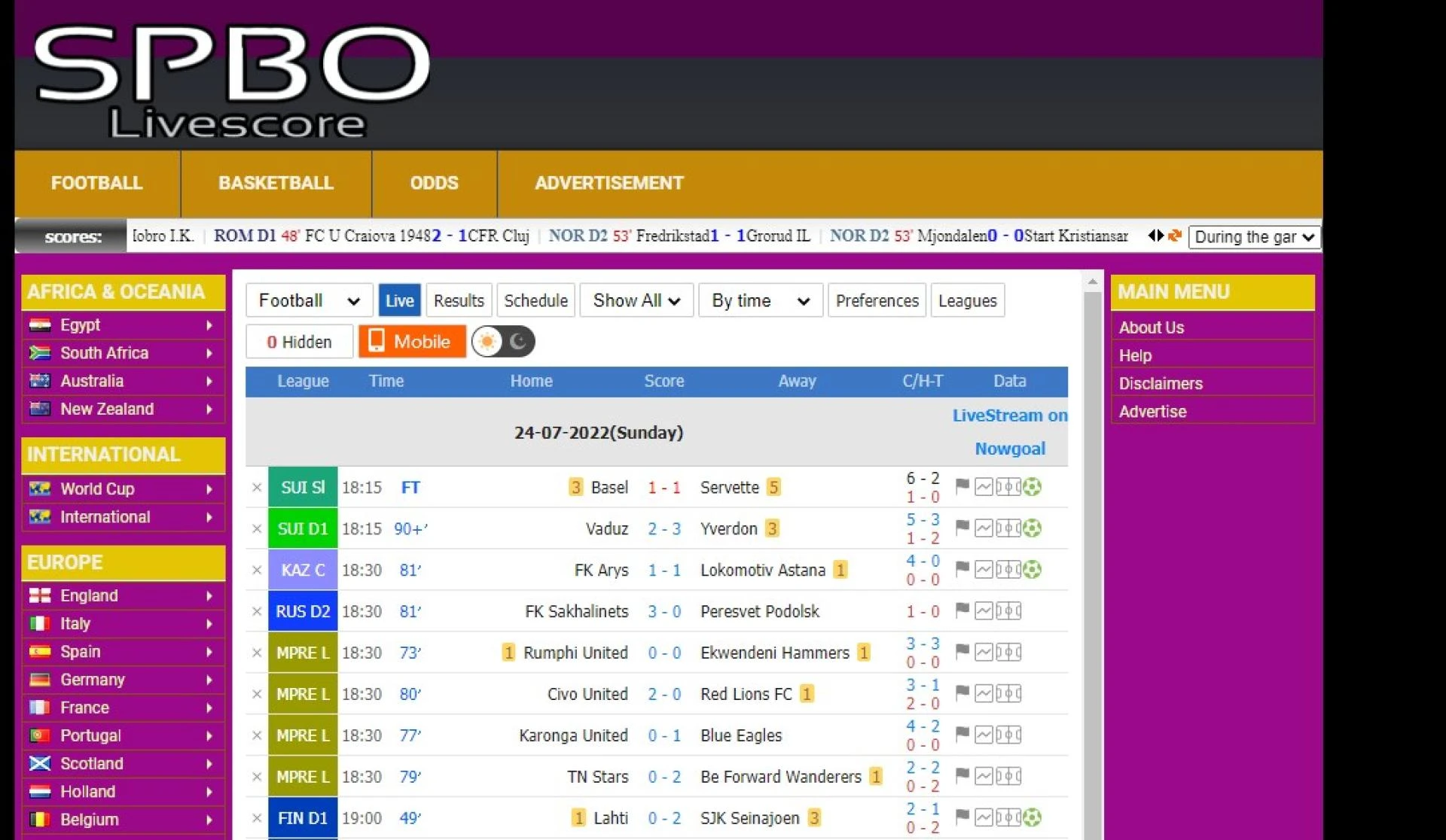Hide the FK Sakhalinets match using its X
Screen dimensions: 1446x840
[x=256, y=611]
